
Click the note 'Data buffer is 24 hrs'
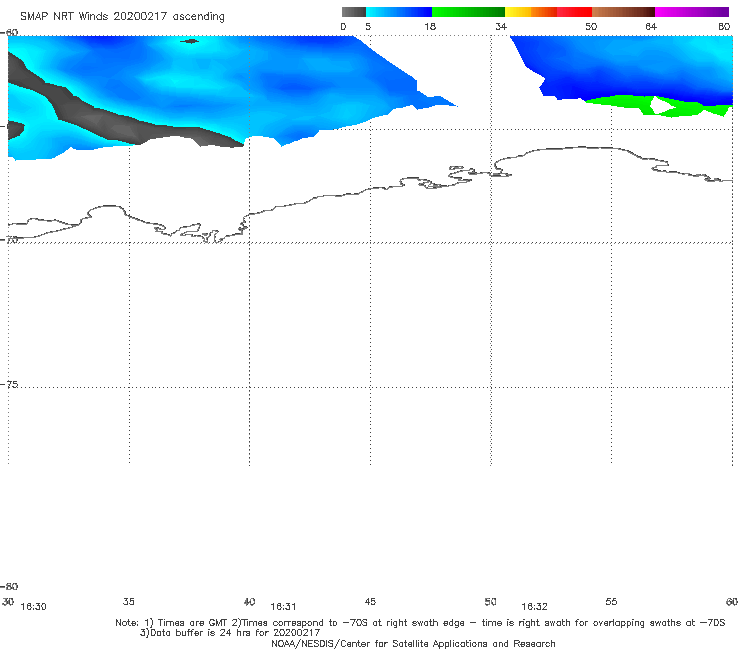tap(202, 633)
